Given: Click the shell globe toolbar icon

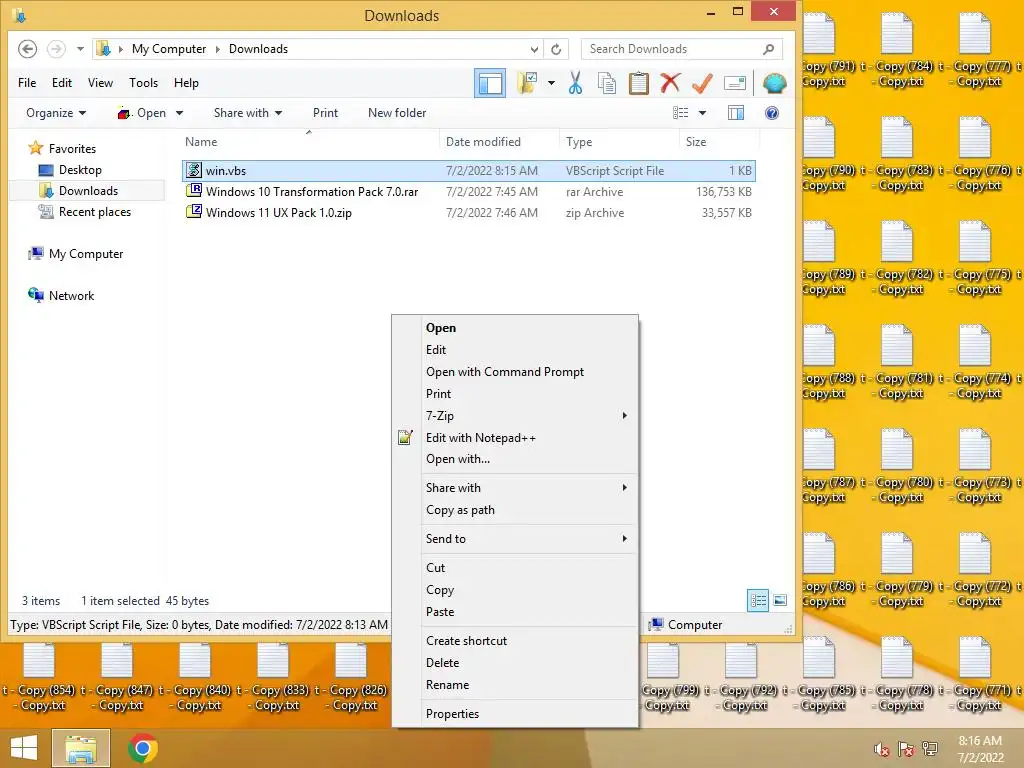Looking at the screenshot, I should coord(775,83).
